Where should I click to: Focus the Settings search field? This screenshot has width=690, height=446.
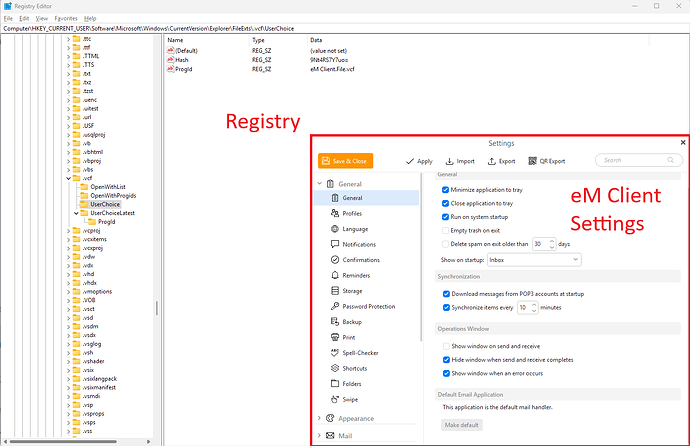[639, 160]
